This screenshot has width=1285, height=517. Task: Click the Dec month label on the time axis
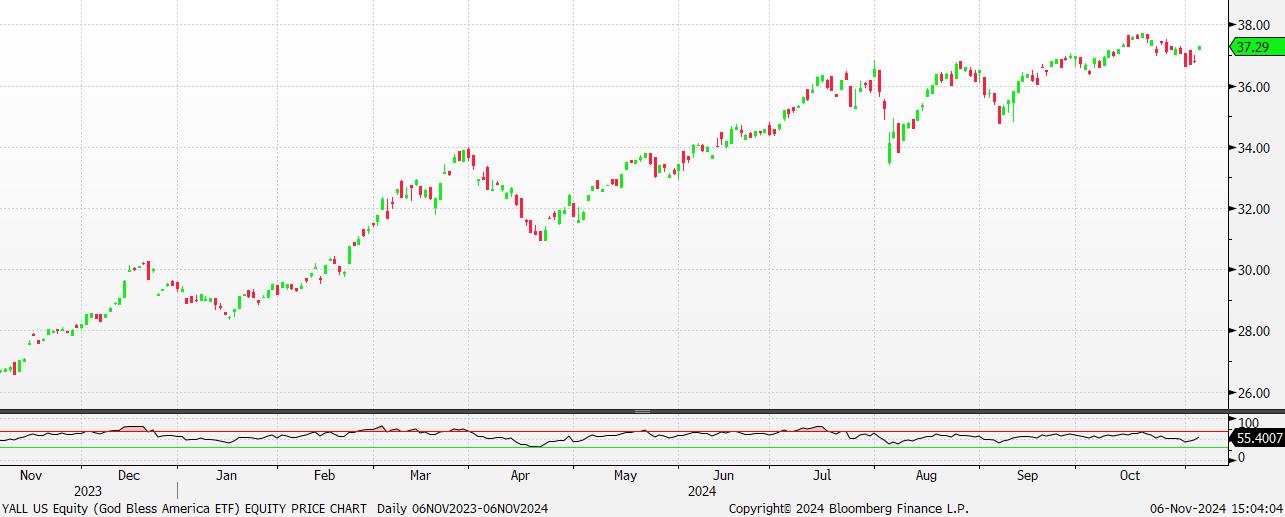[x=129, y=476]
